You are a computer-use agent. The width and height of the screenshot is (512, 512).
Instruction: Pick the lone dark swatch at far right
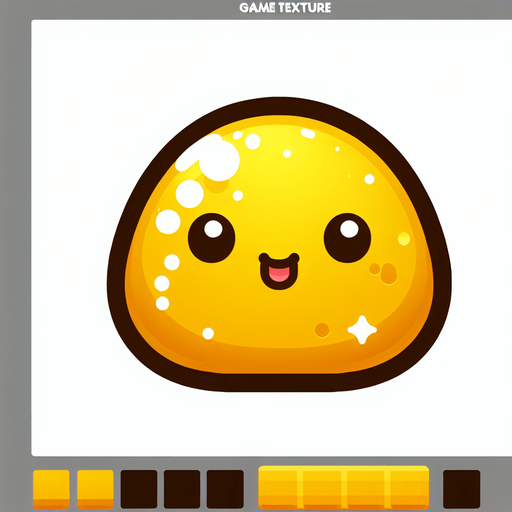(x=462, y=489)
